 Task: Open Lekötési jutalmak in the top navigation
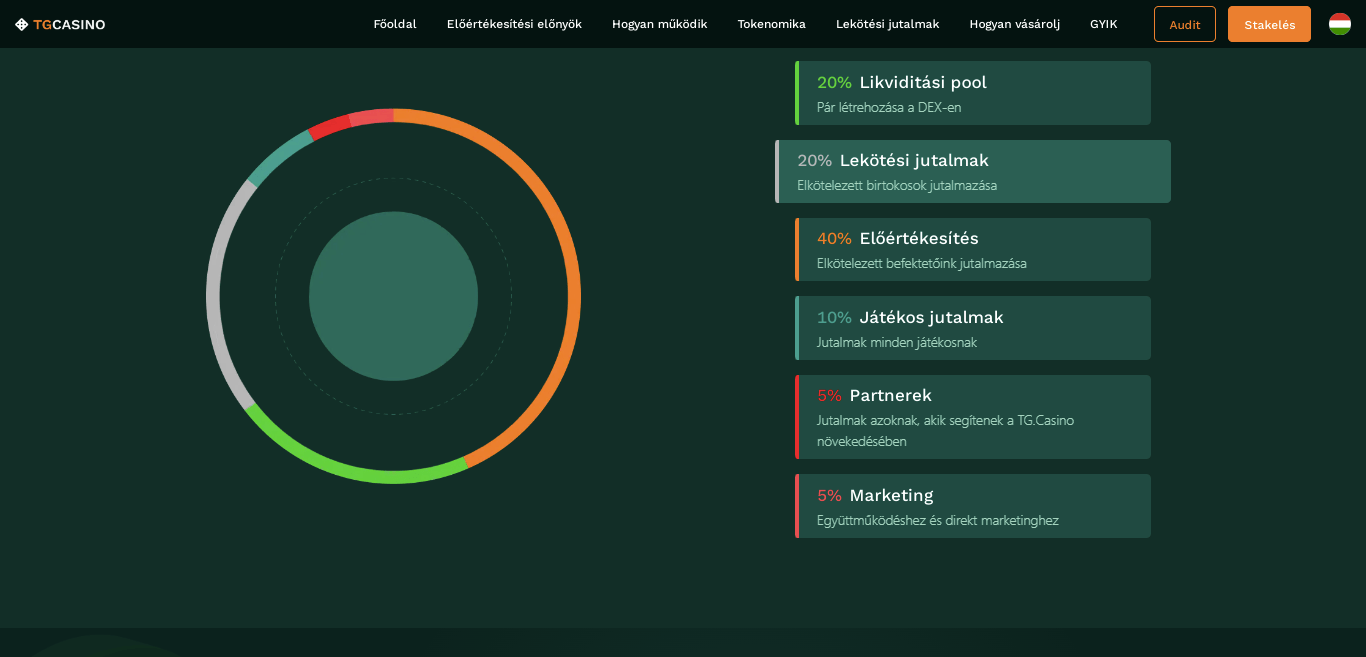pyautogui.click(x=888, y=24)
